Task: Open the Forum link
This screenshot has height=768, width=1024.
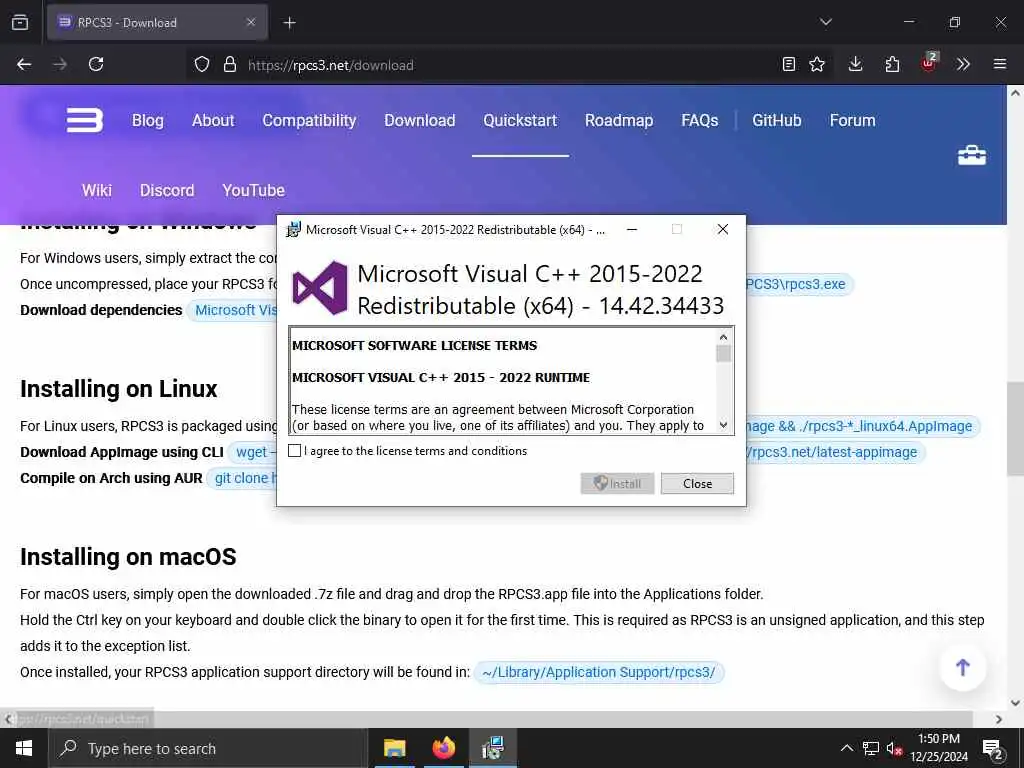Action: (x=853, y=120)
